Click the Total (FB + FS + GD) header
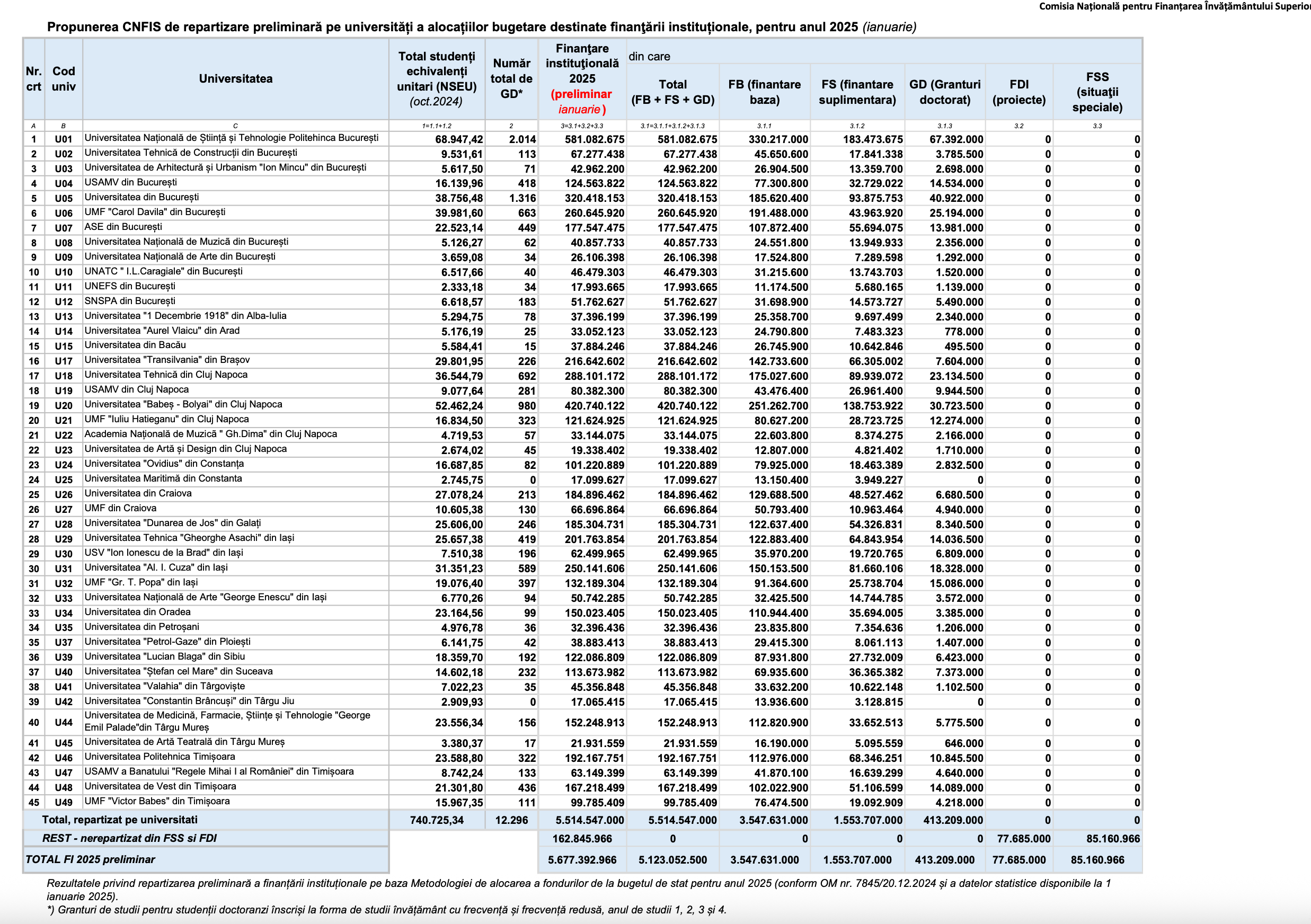Image resolution: width=1311 pixels, height=924 pixels. [672, 92]
